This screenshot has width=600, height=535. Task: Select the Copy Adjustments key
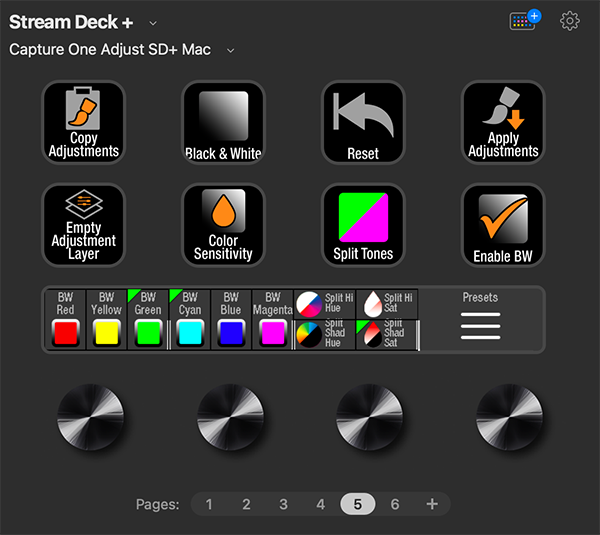83,122
